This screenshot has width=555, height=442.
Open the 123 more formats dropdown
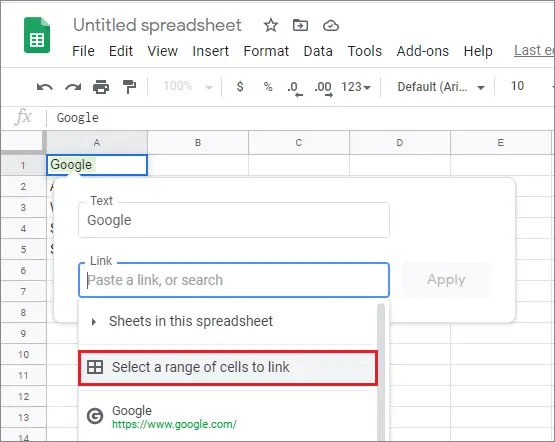tap(356, 87)
